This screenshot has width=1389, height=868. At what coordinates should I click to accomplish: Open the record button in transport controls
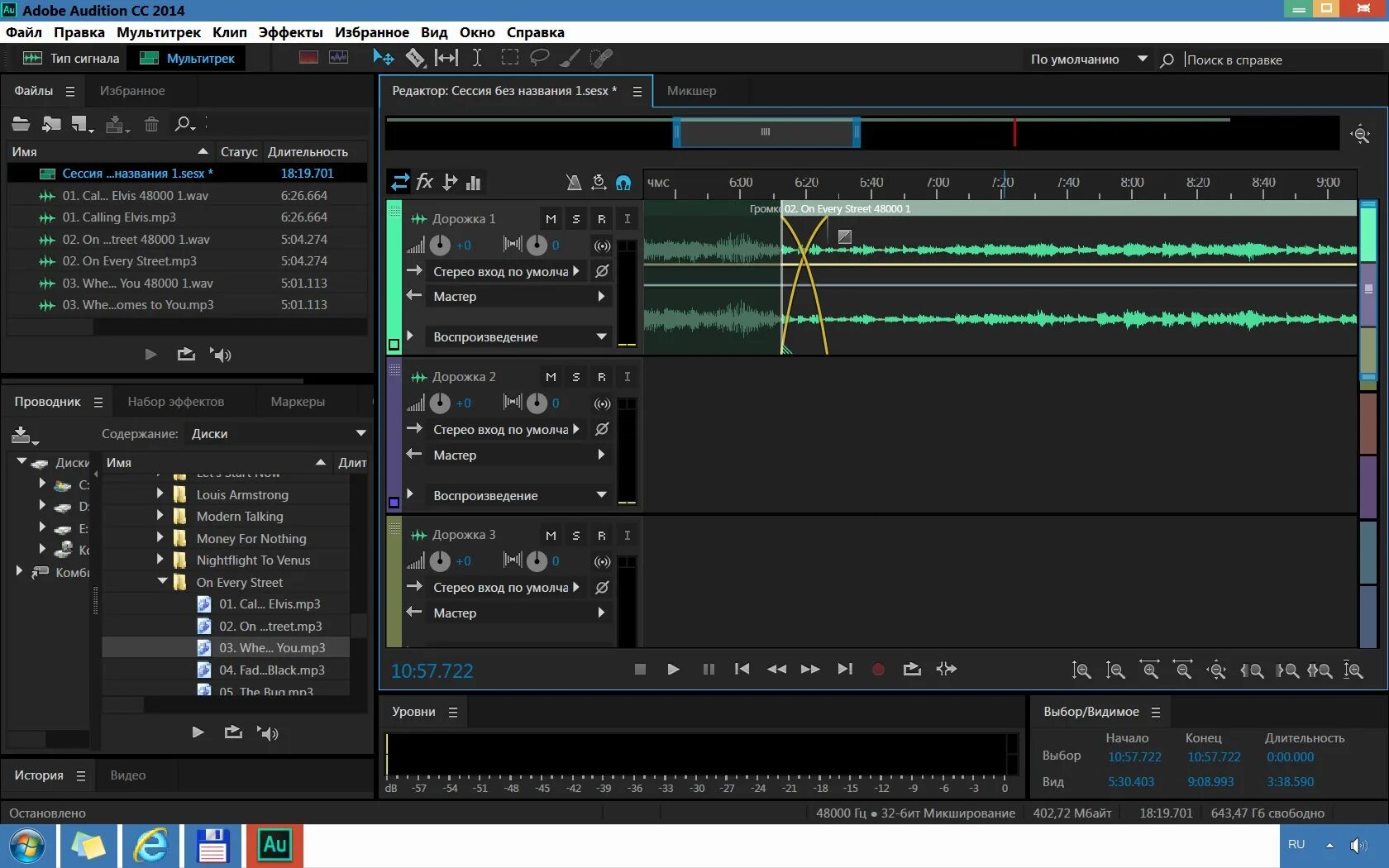tap(878, 670)
